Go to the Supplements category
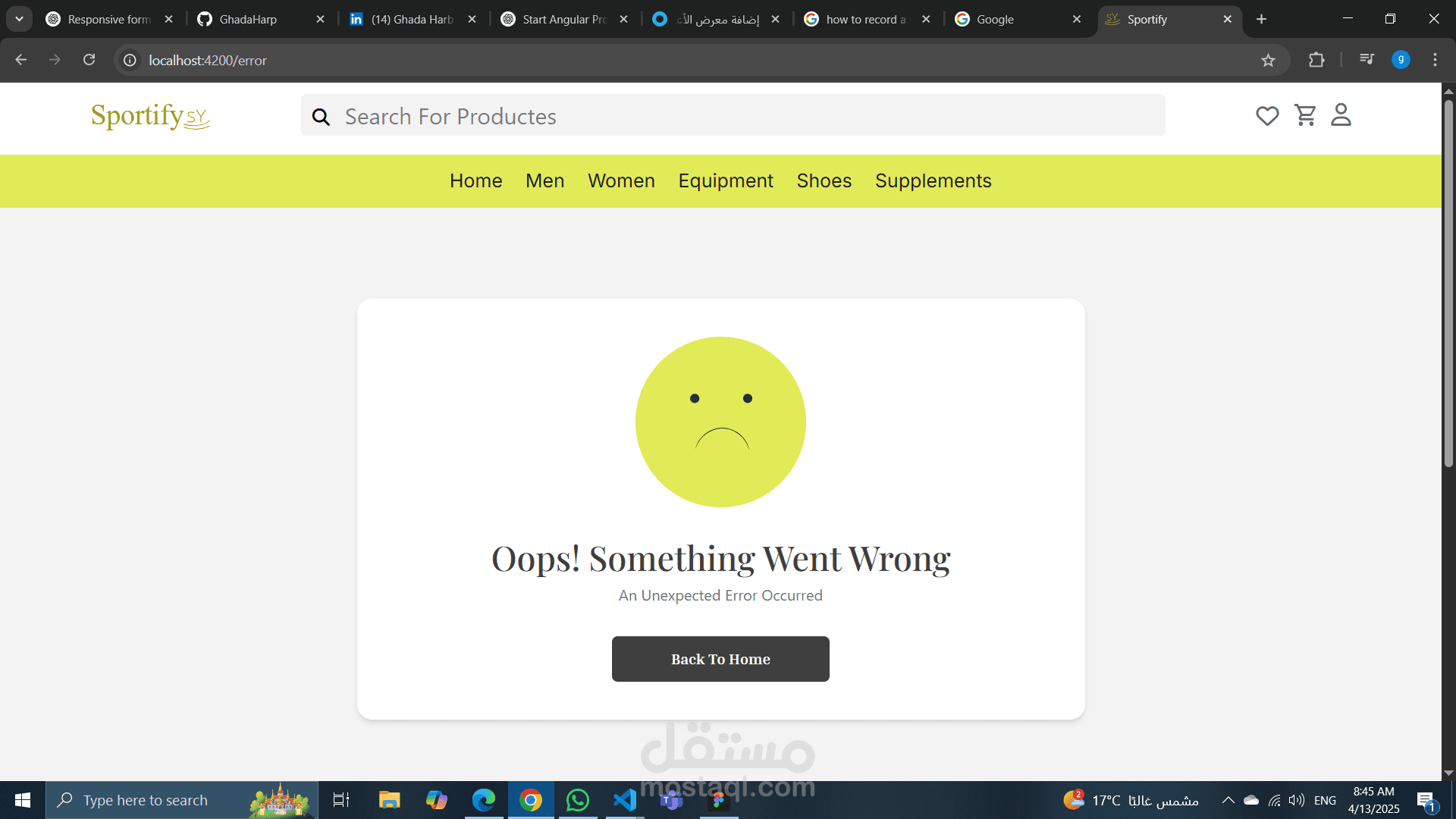This screenshot has height=819, width=1456. (933, 180)
